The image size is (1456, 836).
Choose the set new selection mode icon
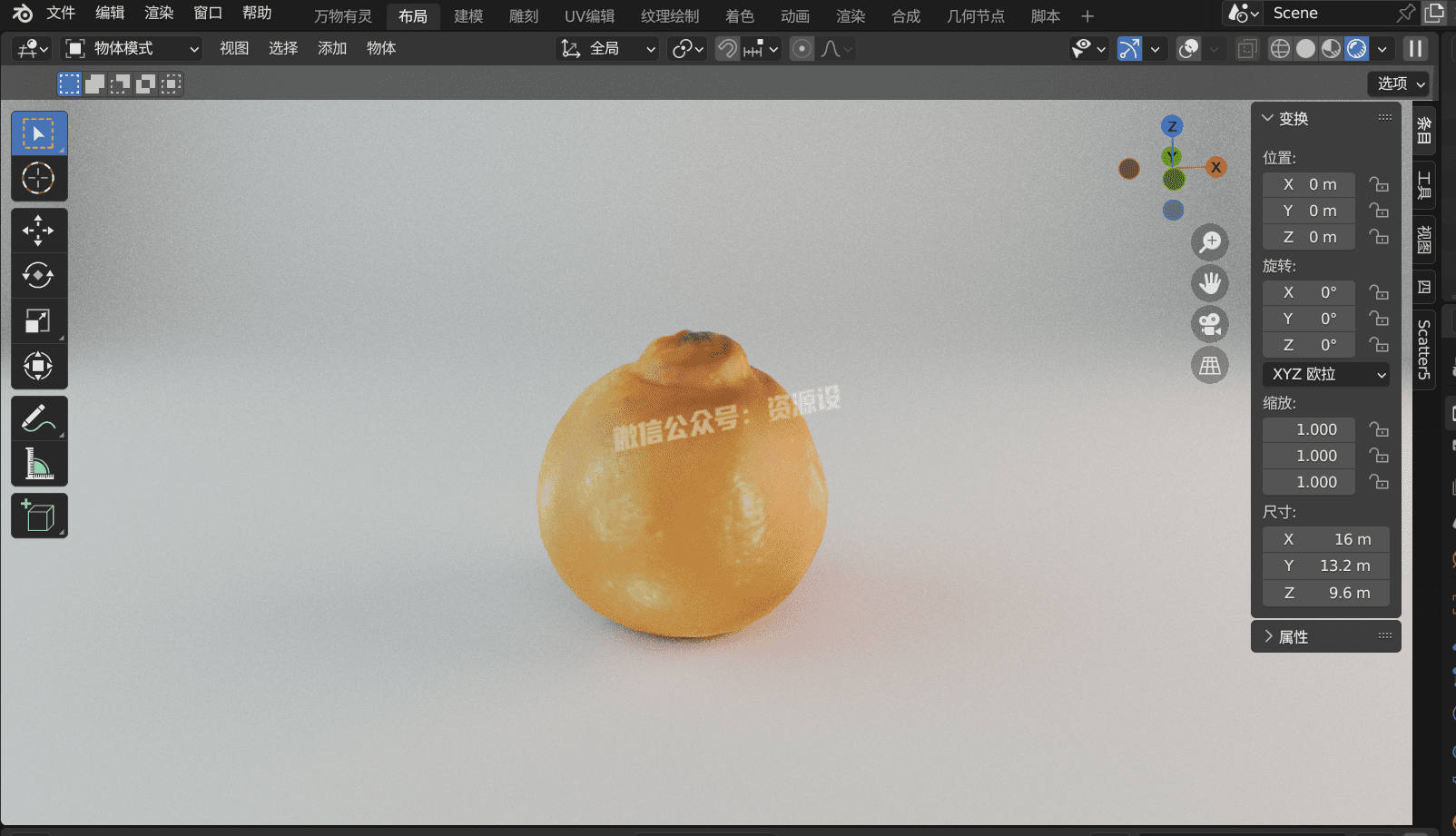pos(69,84)
